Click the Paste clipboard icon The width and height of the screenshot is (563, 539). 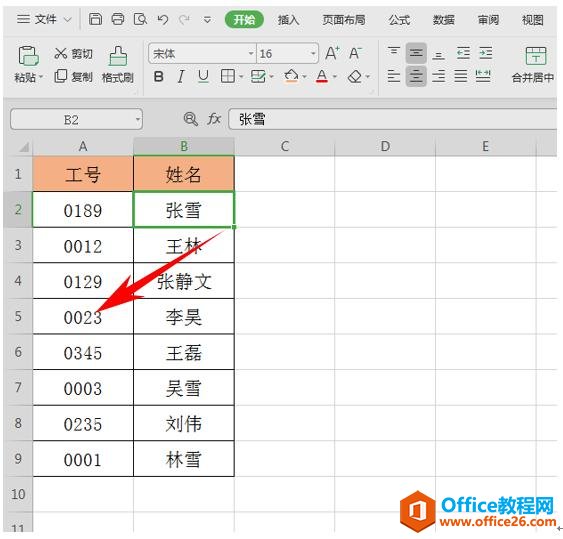(x=28, y=56)
